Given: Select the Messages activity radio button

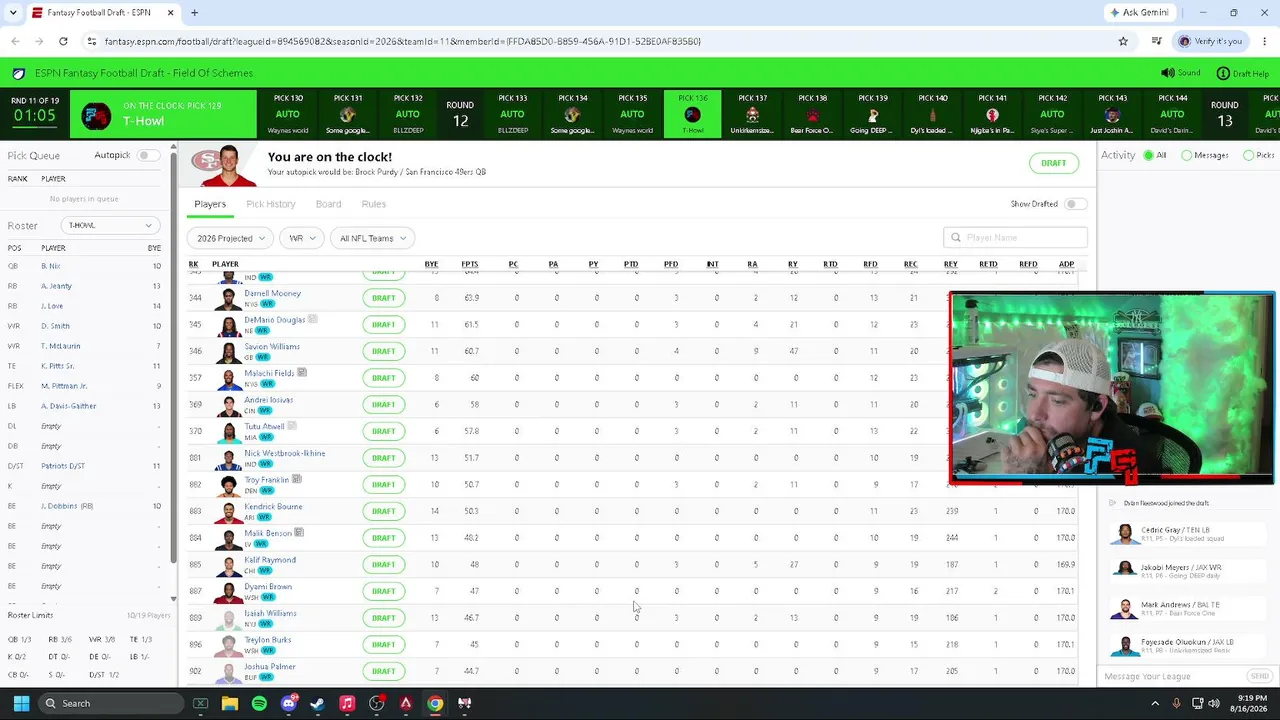Looking at the screenshot, I should pos(1187,155).
